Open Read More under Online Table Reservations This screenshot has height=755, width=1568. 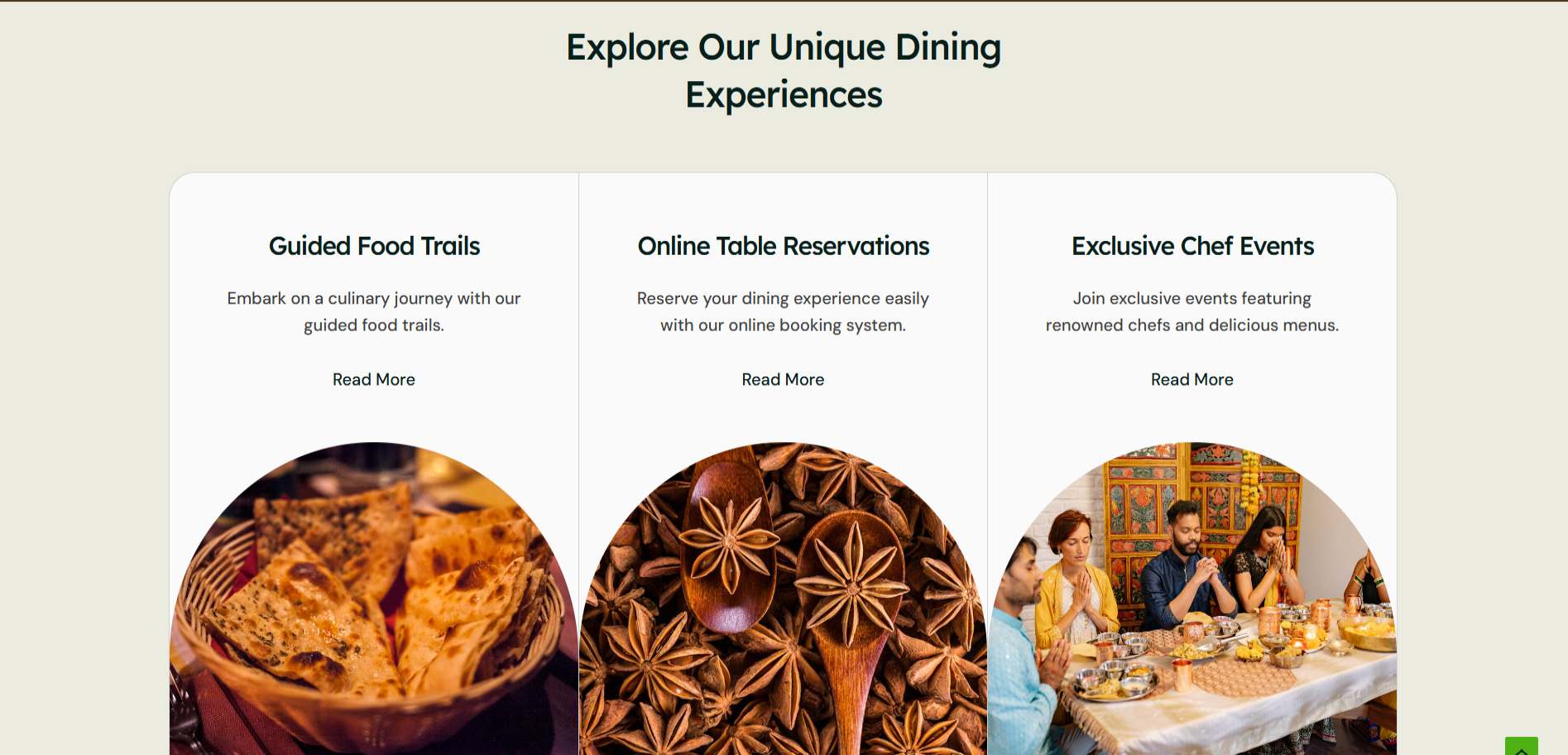pos(783,379)
